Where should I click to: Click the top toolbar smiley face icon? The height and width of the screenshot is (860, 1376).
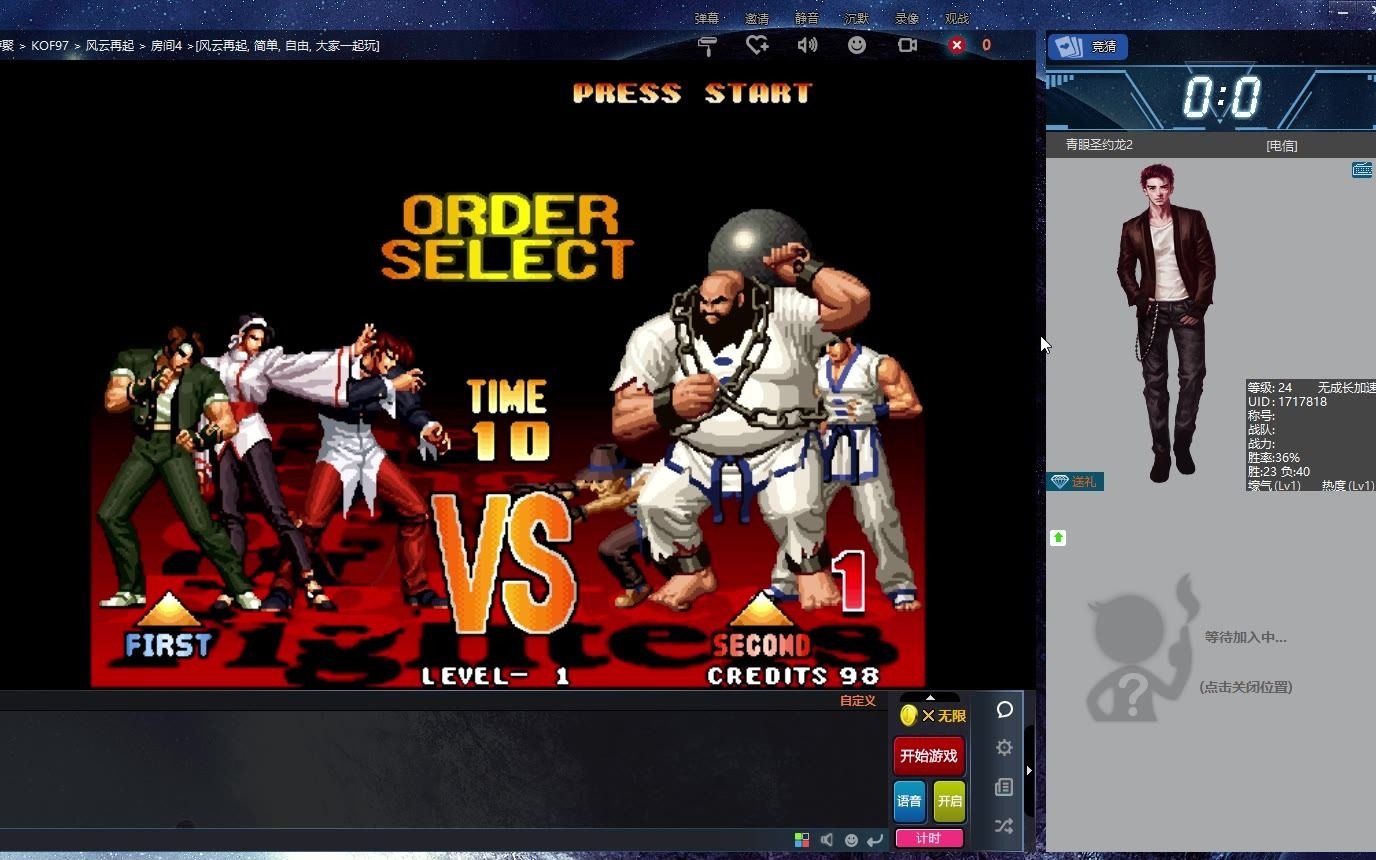[x=857, y=45]
